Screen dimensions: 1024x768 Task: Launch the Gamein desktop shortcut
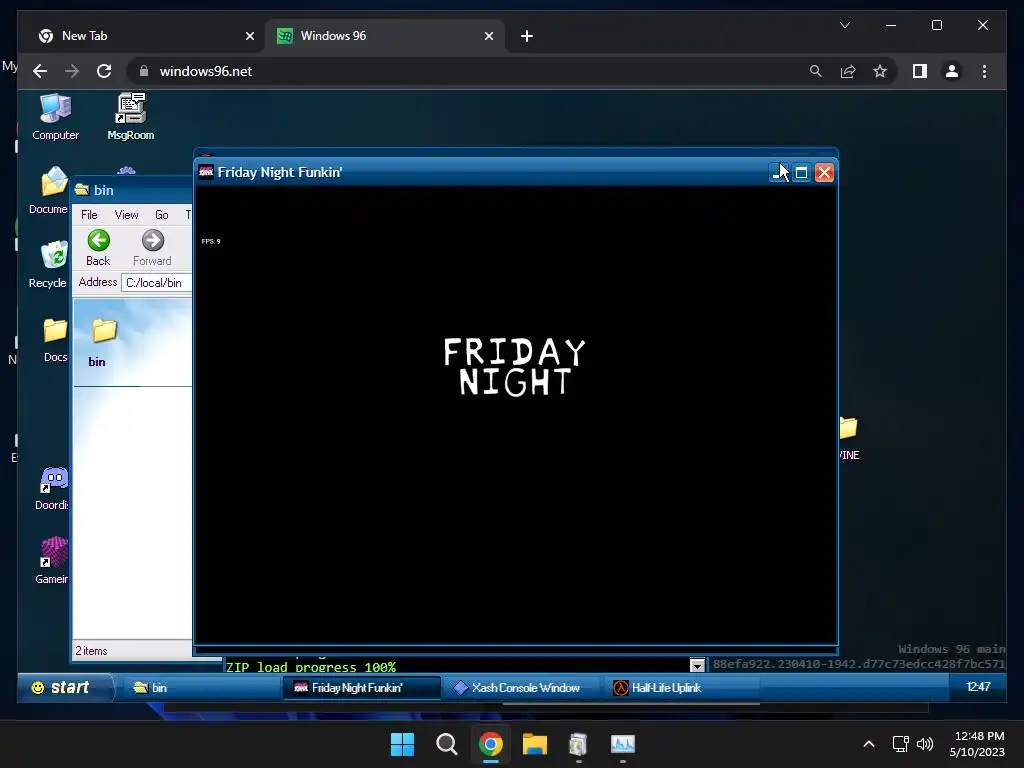click(x=52, y=562)
